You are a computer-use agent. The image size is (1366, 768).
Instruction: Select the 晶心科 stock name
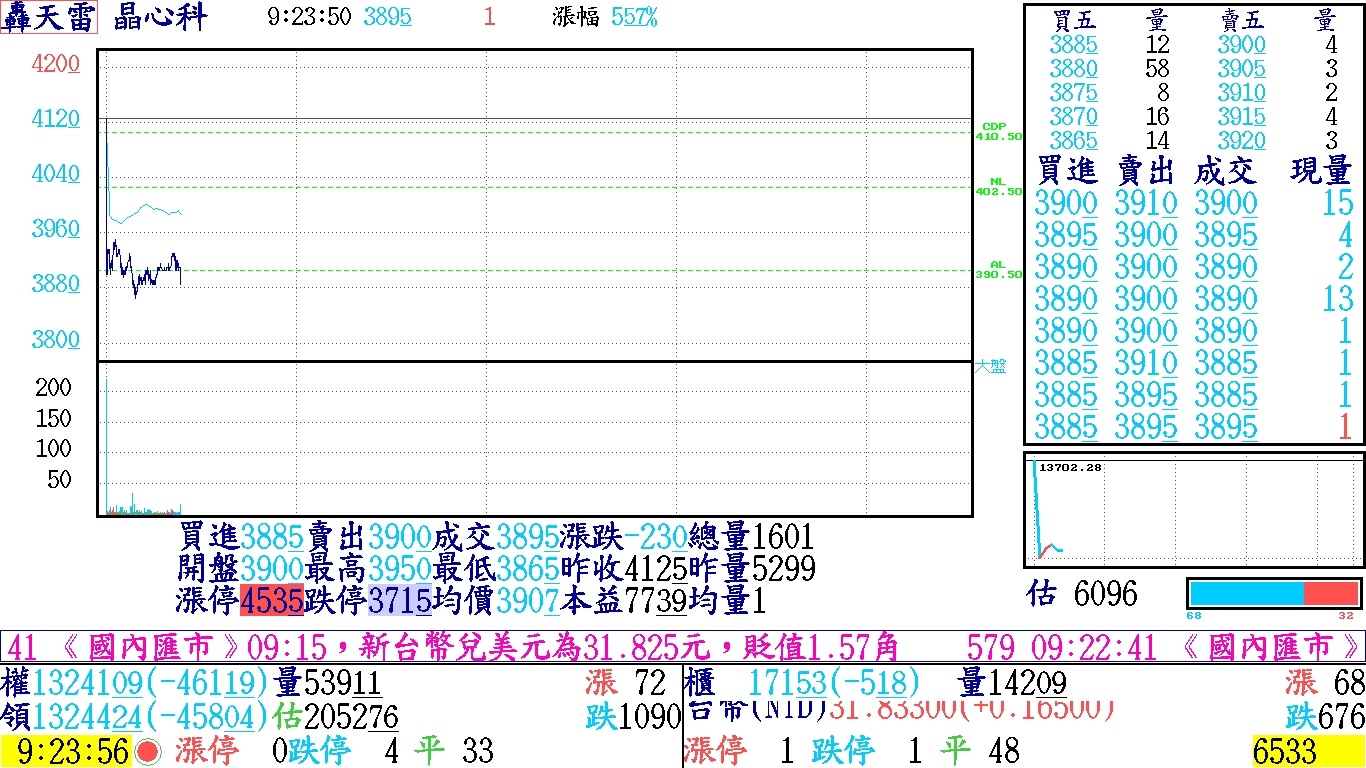click(x=160, y=17)
